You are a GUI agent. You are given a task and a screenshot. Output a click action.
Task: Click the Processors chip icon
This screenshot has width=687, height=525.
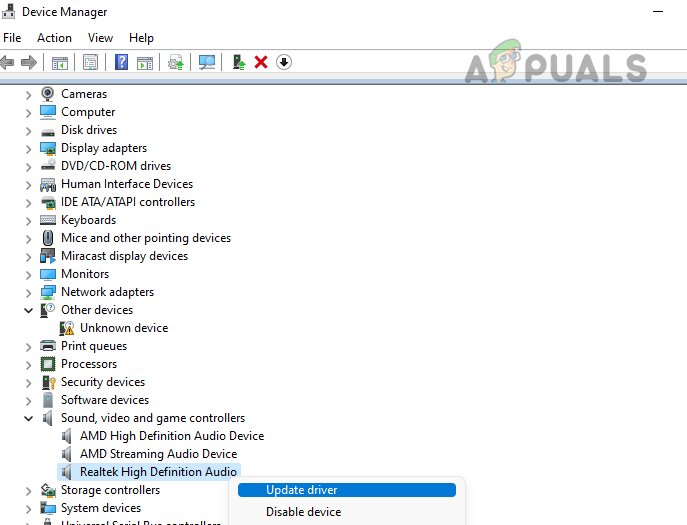tap(48, 364)
